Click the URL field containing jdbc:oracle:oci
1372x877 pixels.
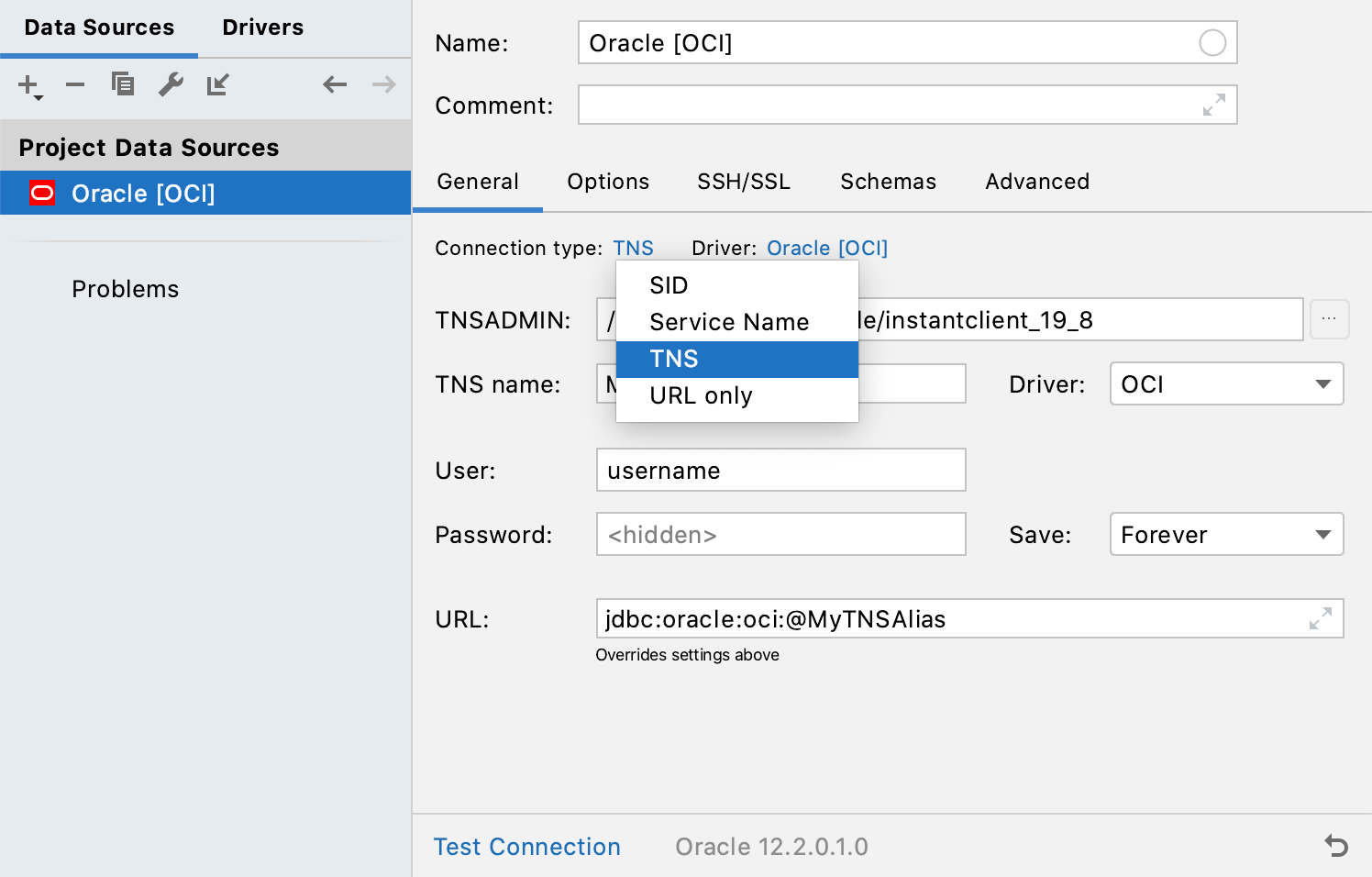click(917, 618)
